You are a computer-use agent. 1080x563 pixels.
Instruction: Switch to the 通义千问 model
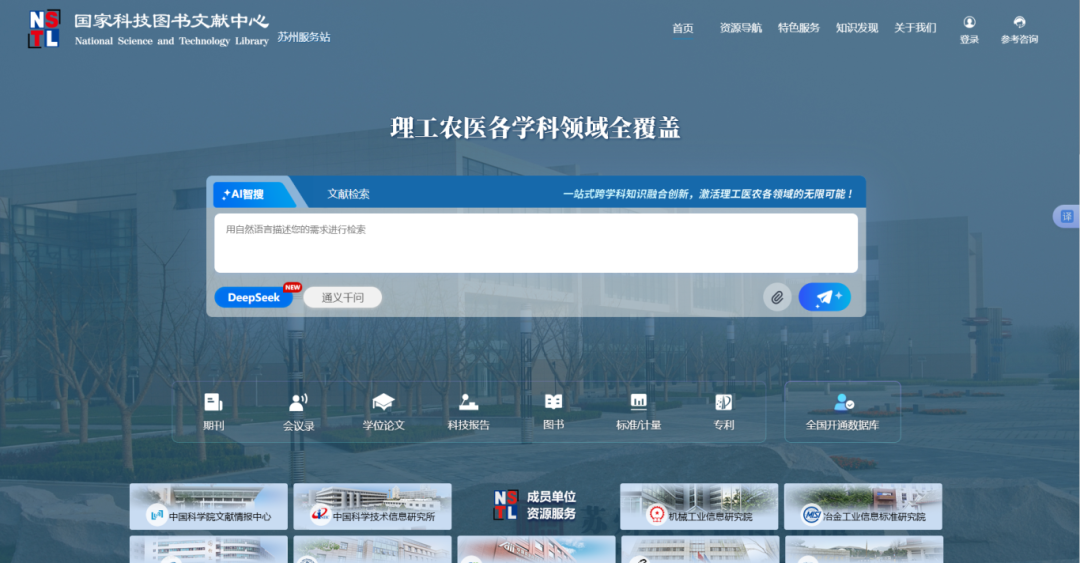(x=342, y=297)
